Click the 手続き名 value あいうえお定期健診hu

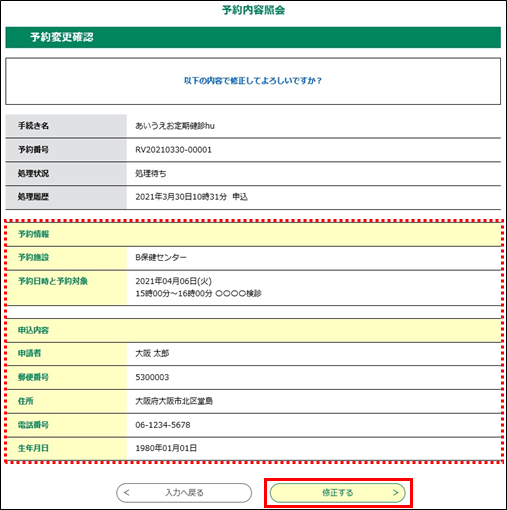click(175, 126)
